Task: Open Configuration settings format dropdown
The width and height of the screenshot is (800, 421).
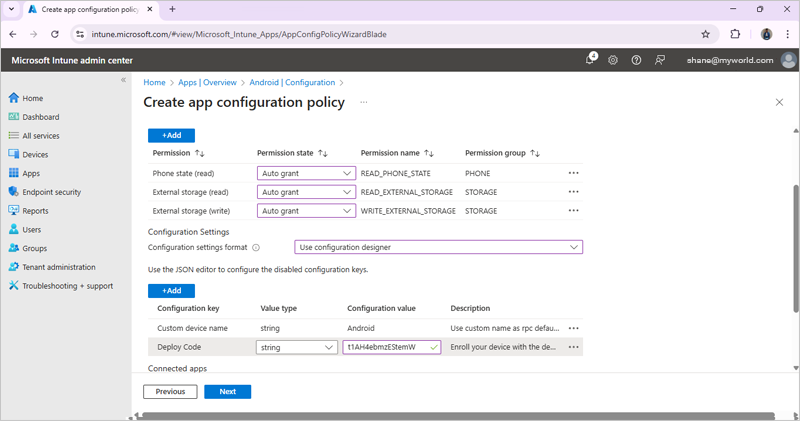Action: click(x=438, y=247)
